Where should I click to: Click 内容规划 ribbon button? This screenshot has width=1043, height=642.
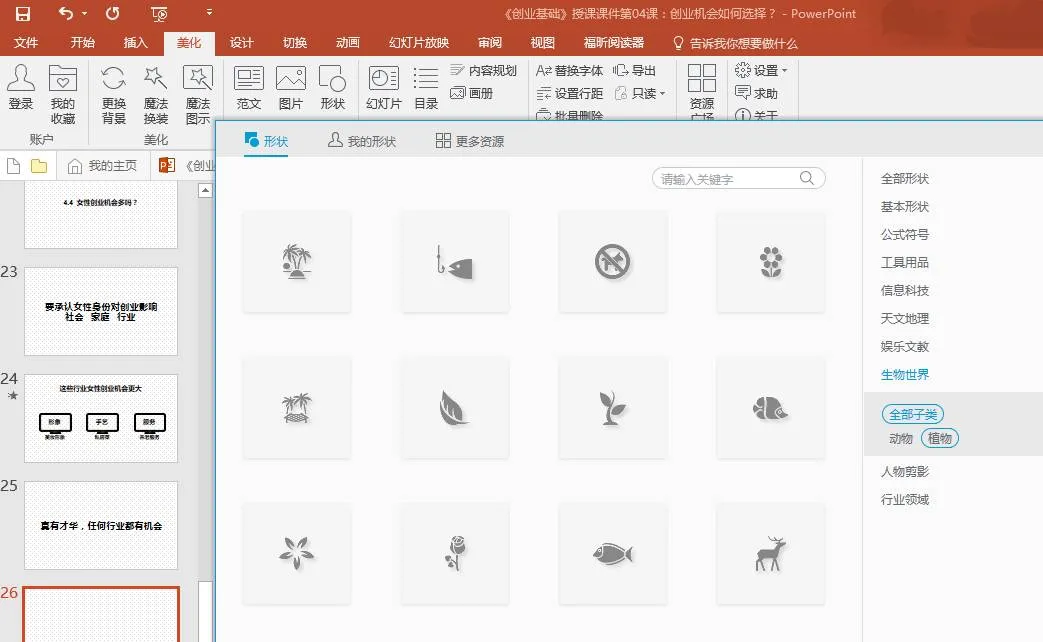(484, 71)
